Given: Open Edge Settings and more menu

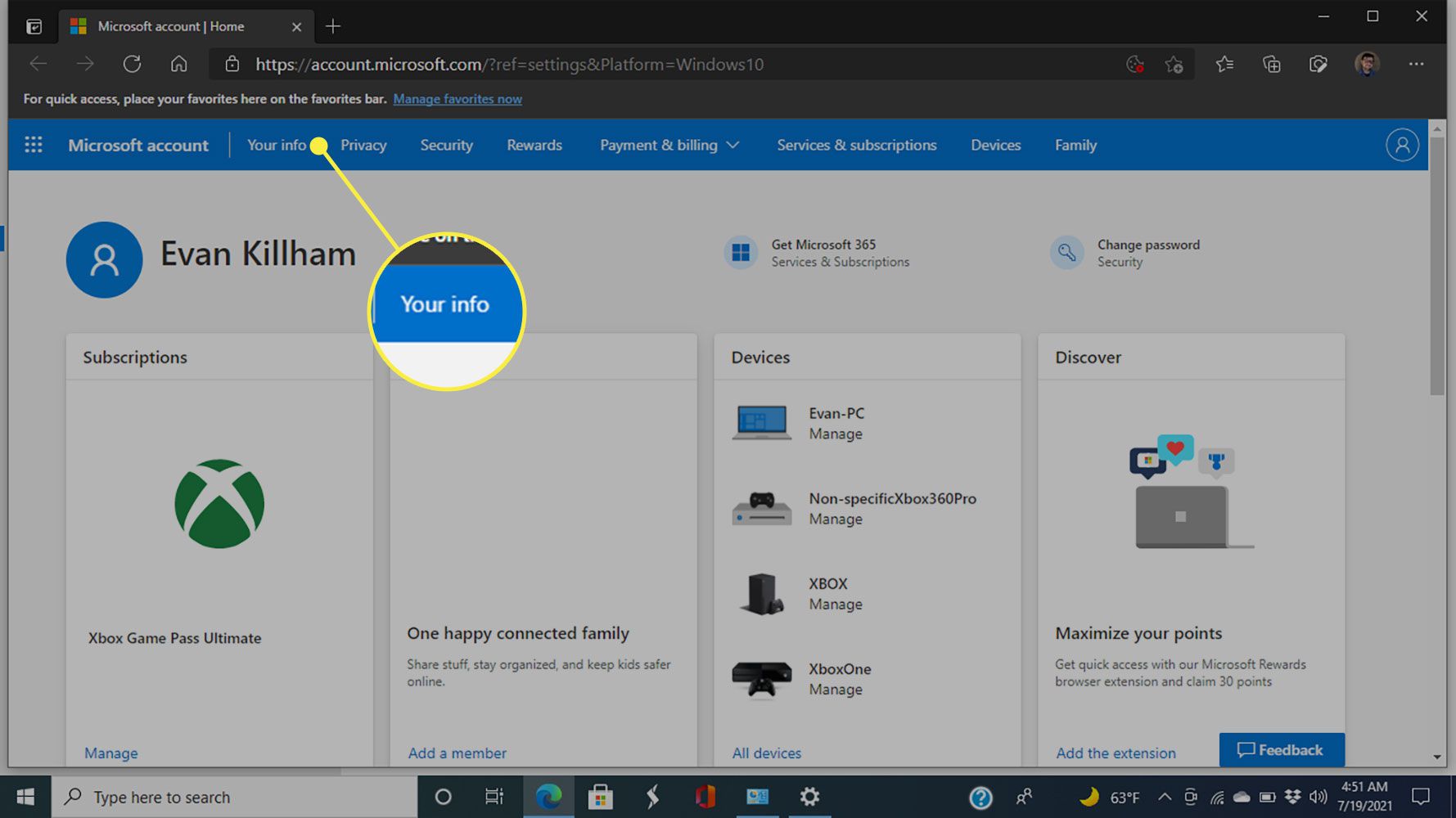Looking at the screenshot, I should coord(1416,64).
